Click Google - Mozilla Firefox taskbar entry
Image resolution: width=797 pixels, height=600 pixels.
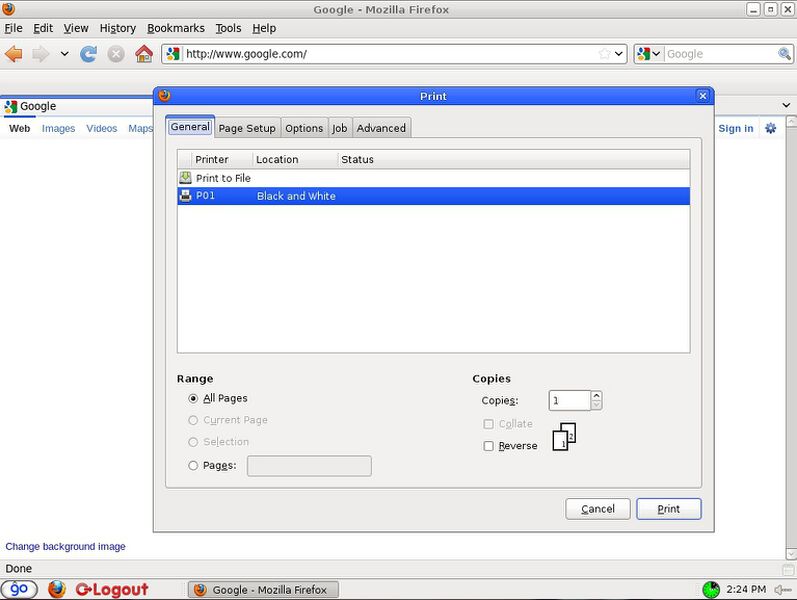click(x=263, y=590)
